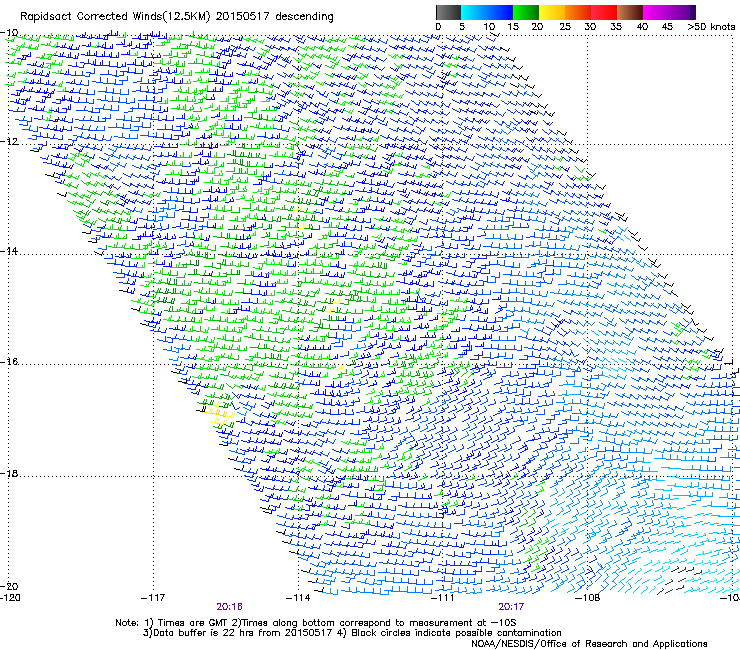Click the '-111' longitude axis label
740x650 pixels.
click(x=443, y=598)
